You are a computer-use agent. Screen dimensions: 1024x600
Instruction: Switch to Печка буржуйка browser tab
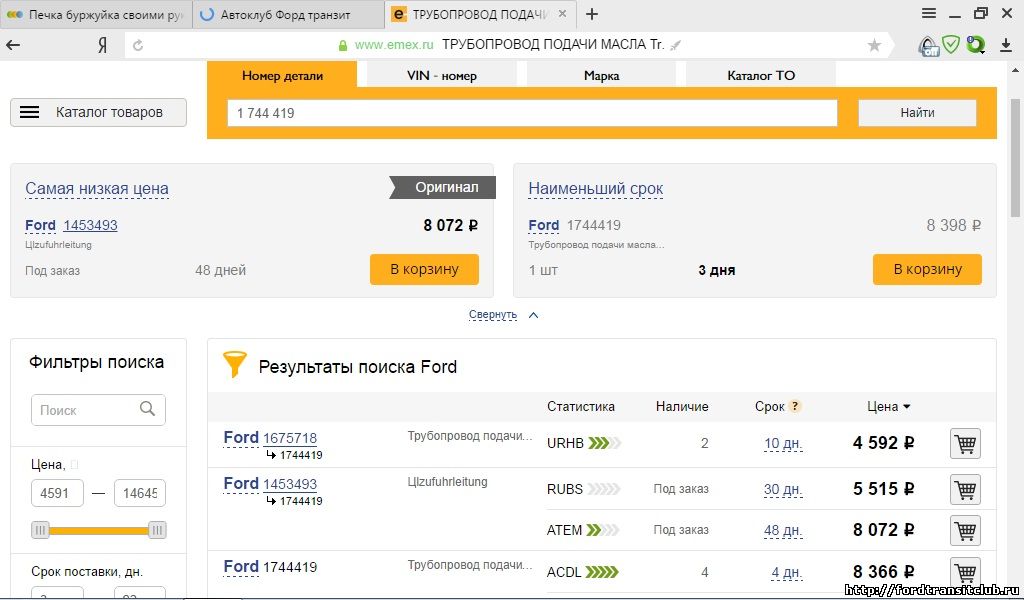tap(96, 14)
